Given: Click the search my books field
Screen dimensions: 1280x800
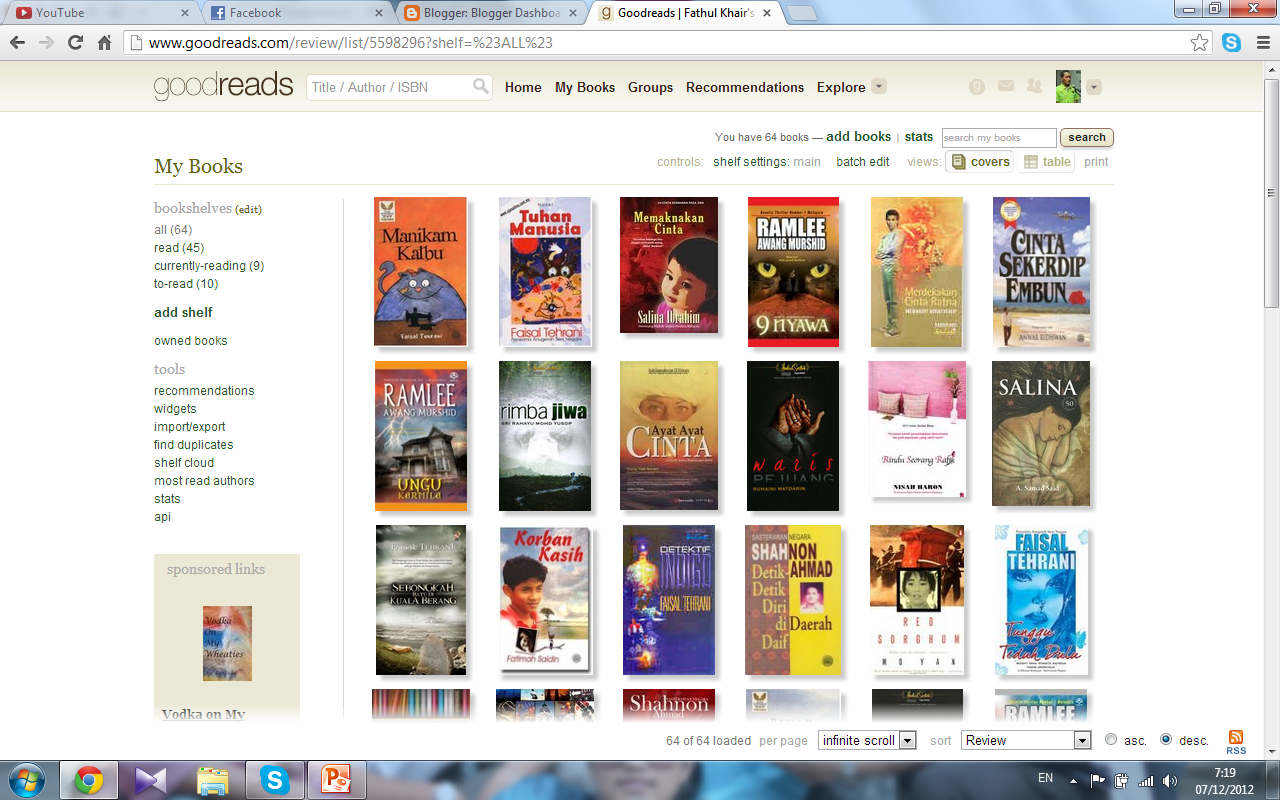Looking at the screenshot, I should point(999,138).
